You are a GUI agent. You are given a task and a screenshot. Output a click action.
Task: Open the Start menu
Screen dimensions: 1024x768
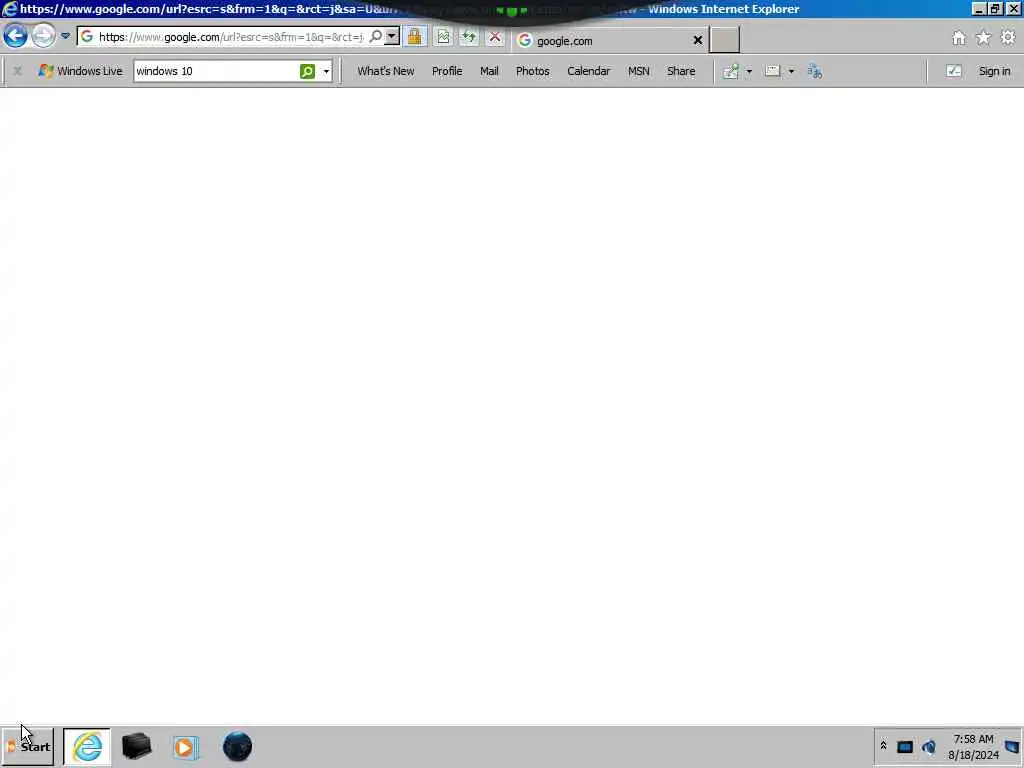click(x=28, y=746)
